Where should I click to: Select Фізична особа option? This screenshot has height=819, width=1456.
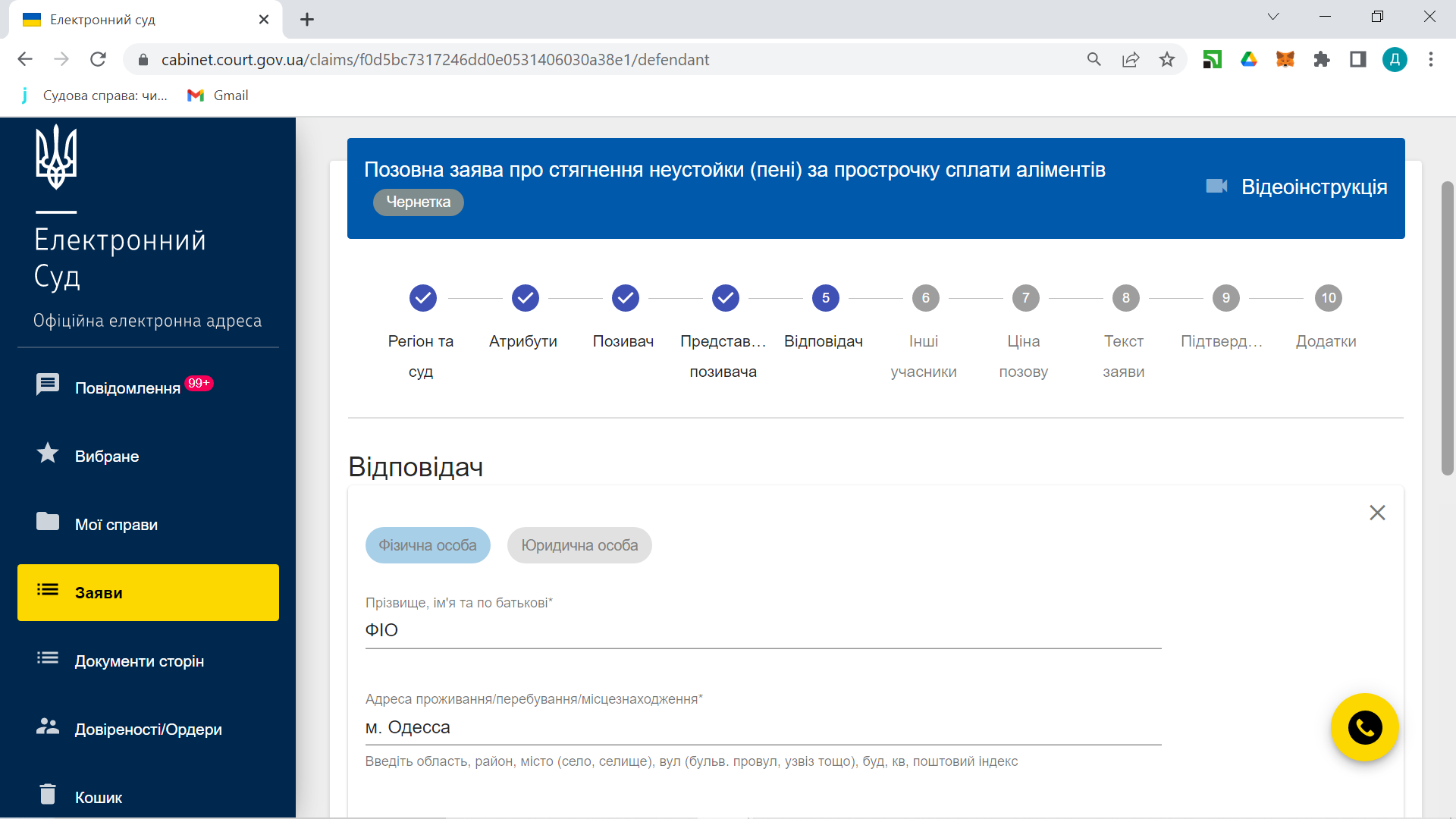(428, 545)
